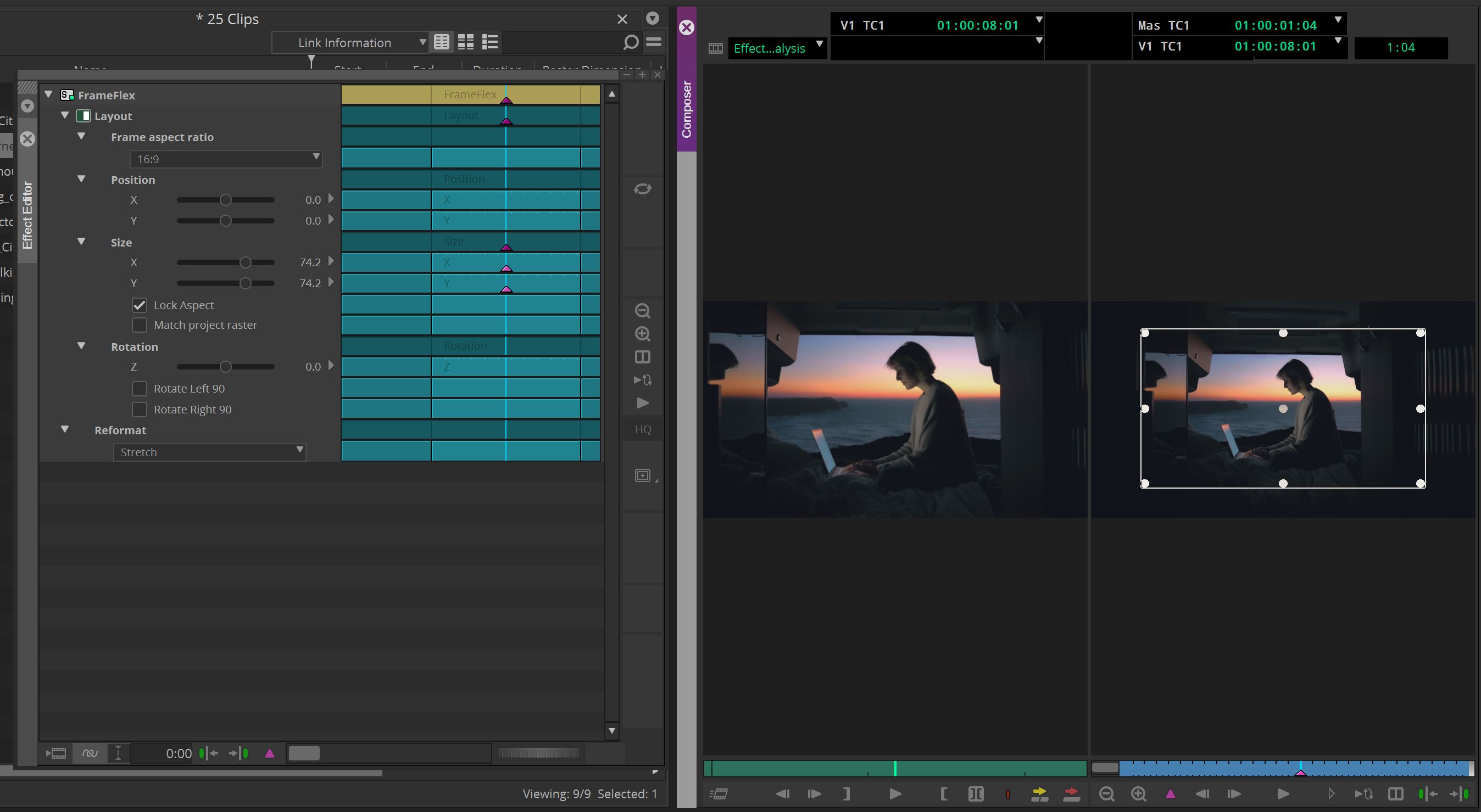Go to previous keyframe in Effect Editor

pos(209,753)
